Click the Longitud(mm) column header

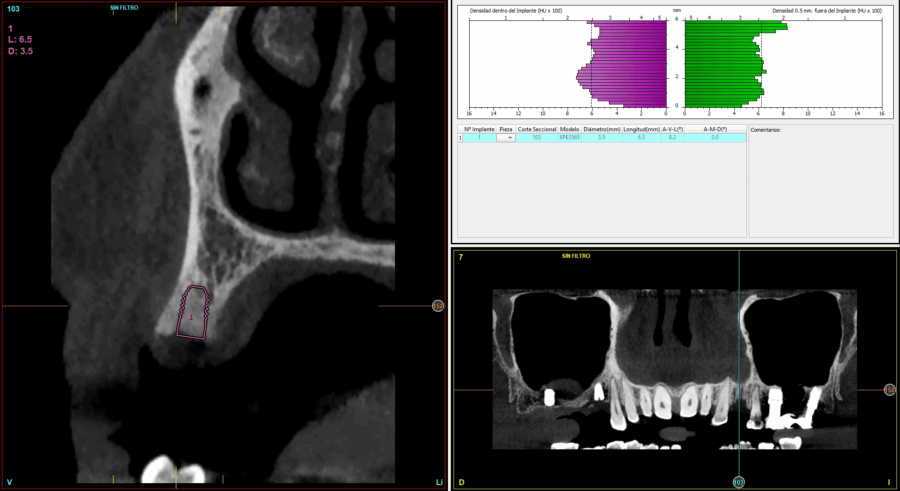tap(641, 129)
